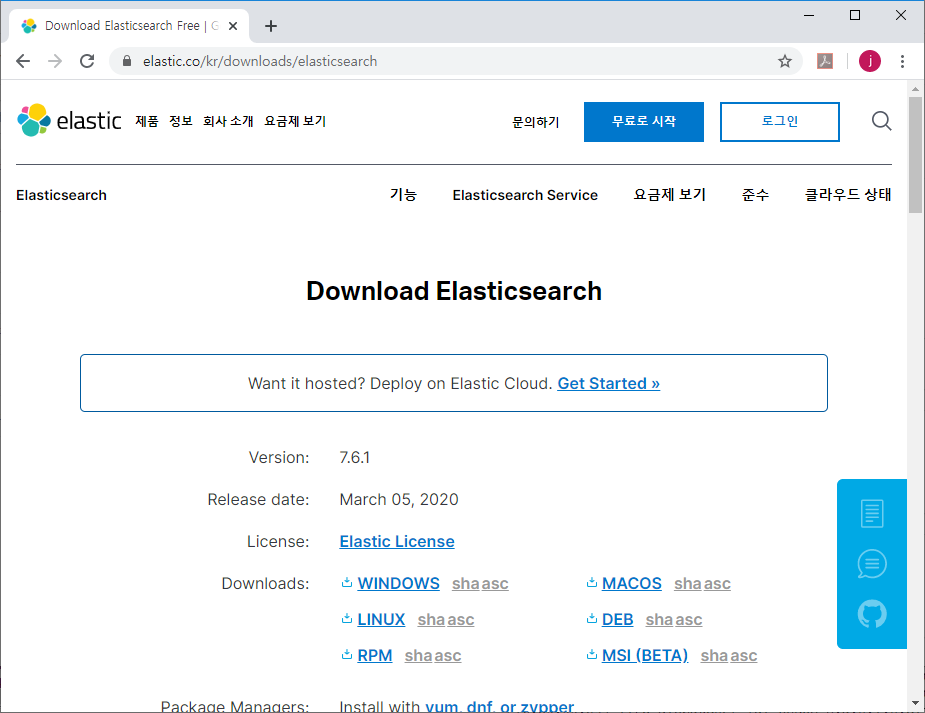The height and width of the screenshot is (713, 925).
Task: Click the page's vertical scrollbar thumb
Action: 916,155
